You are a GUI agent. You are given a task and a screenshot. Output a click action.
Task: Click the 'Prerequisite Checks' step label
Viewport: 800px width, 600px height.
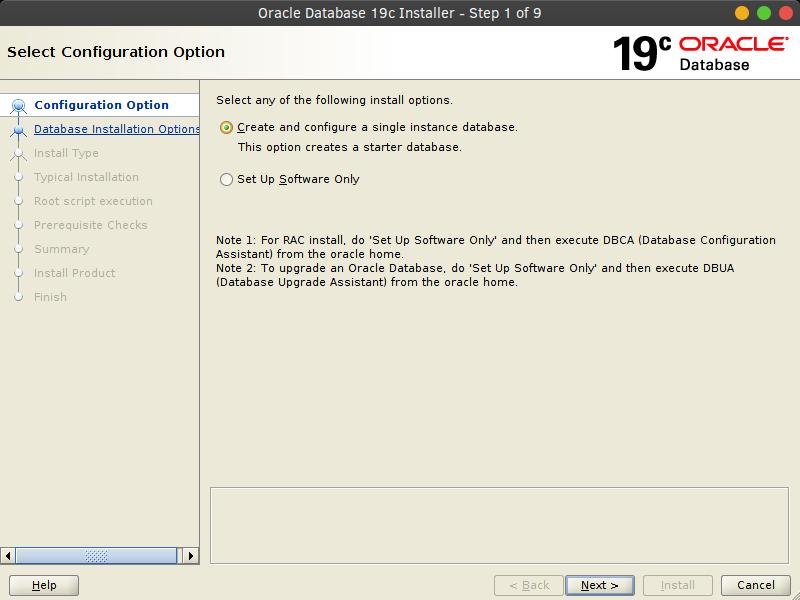pyautogui.click(x=91, y=225)
